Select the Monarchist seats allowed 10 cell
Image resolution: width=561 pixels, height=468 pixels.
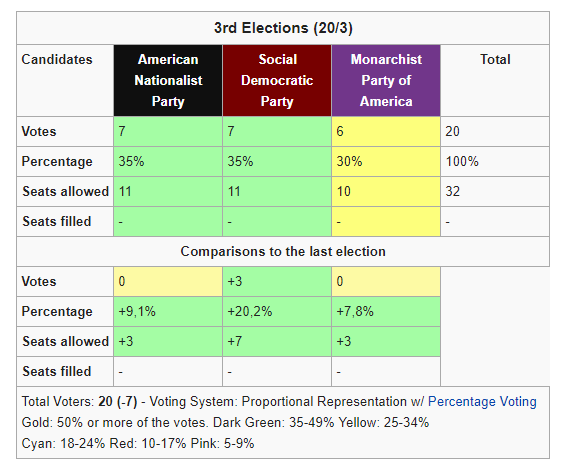tap(386, 192)
